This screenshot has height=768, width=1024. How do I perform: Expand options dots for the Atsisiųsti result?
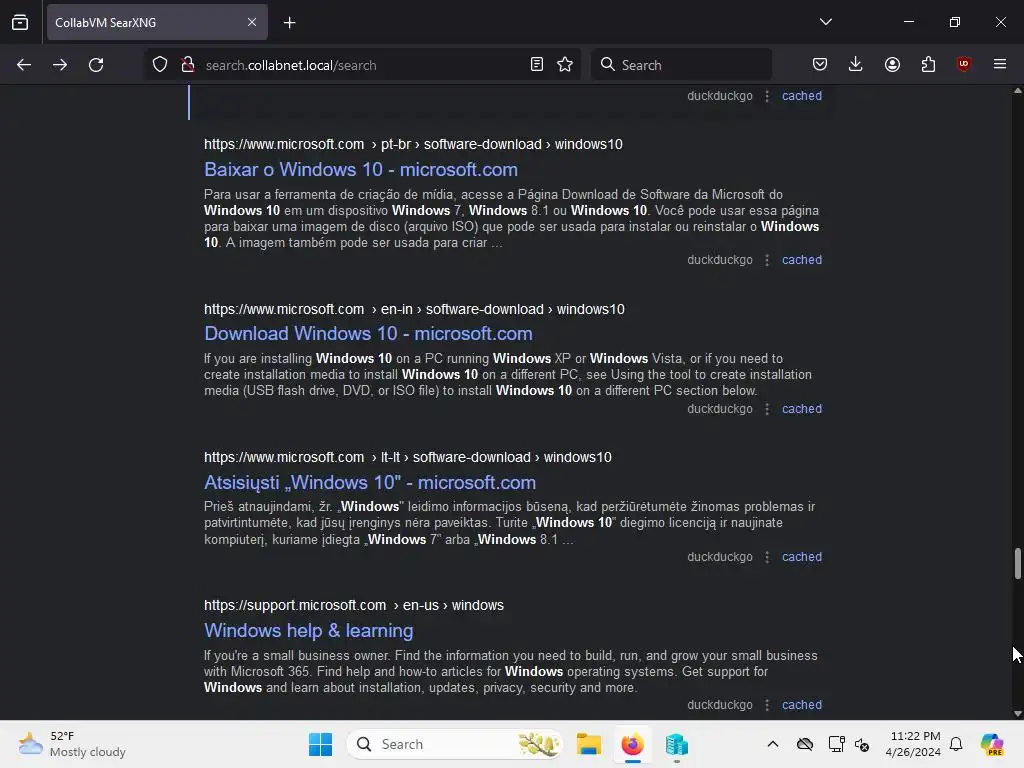coord(767,557)
